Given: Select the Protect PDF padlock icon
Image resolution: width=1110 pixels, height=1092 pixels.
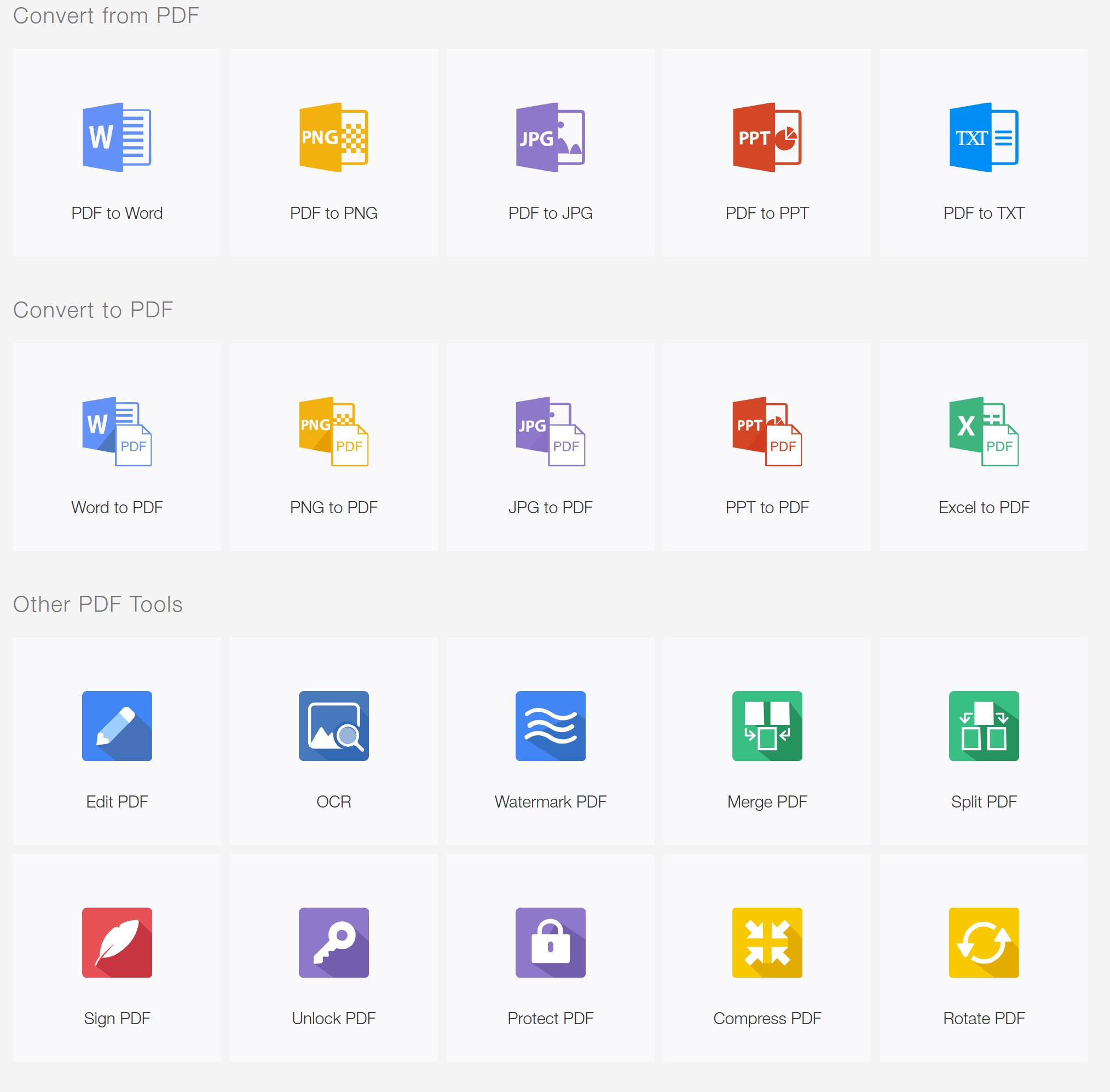Looking at the screenshot, I should coord(551,943).
